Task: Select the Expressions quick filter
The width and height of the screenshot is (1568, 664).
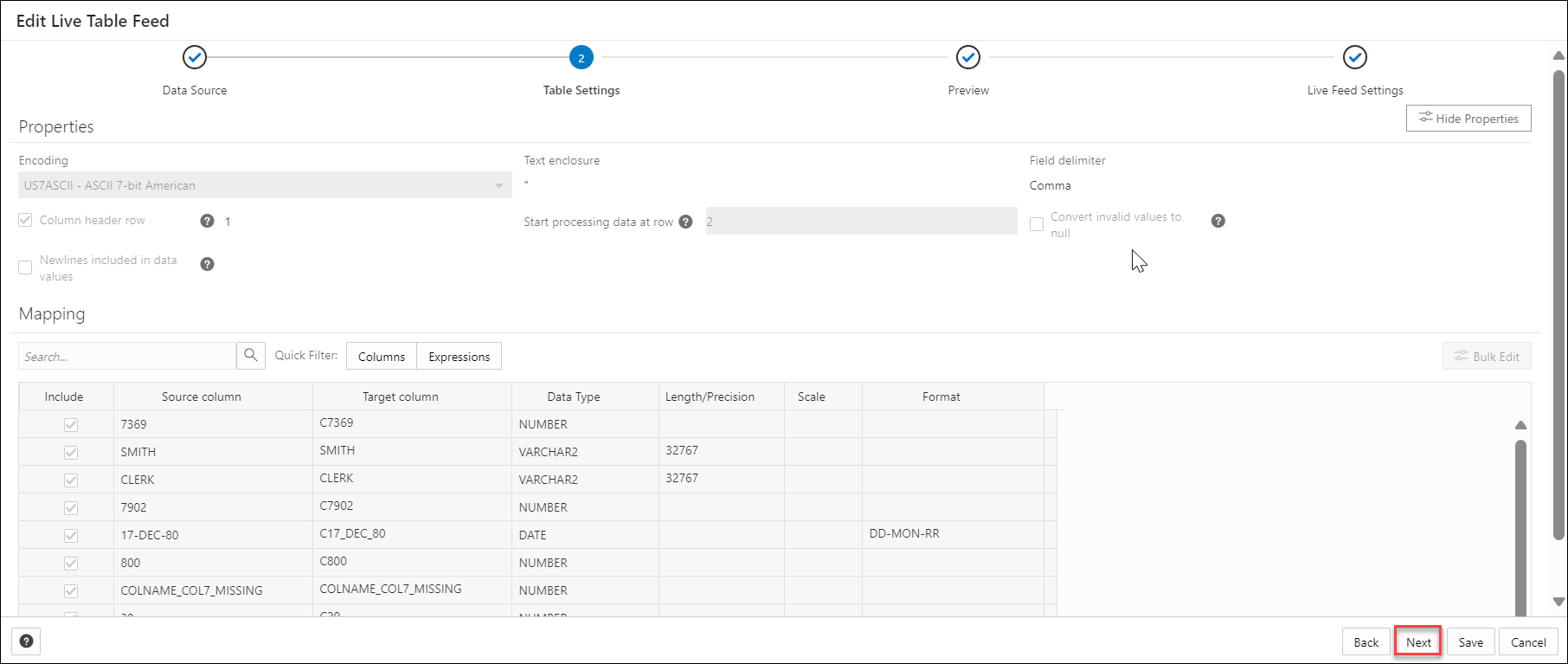Action: click(459, 357)
